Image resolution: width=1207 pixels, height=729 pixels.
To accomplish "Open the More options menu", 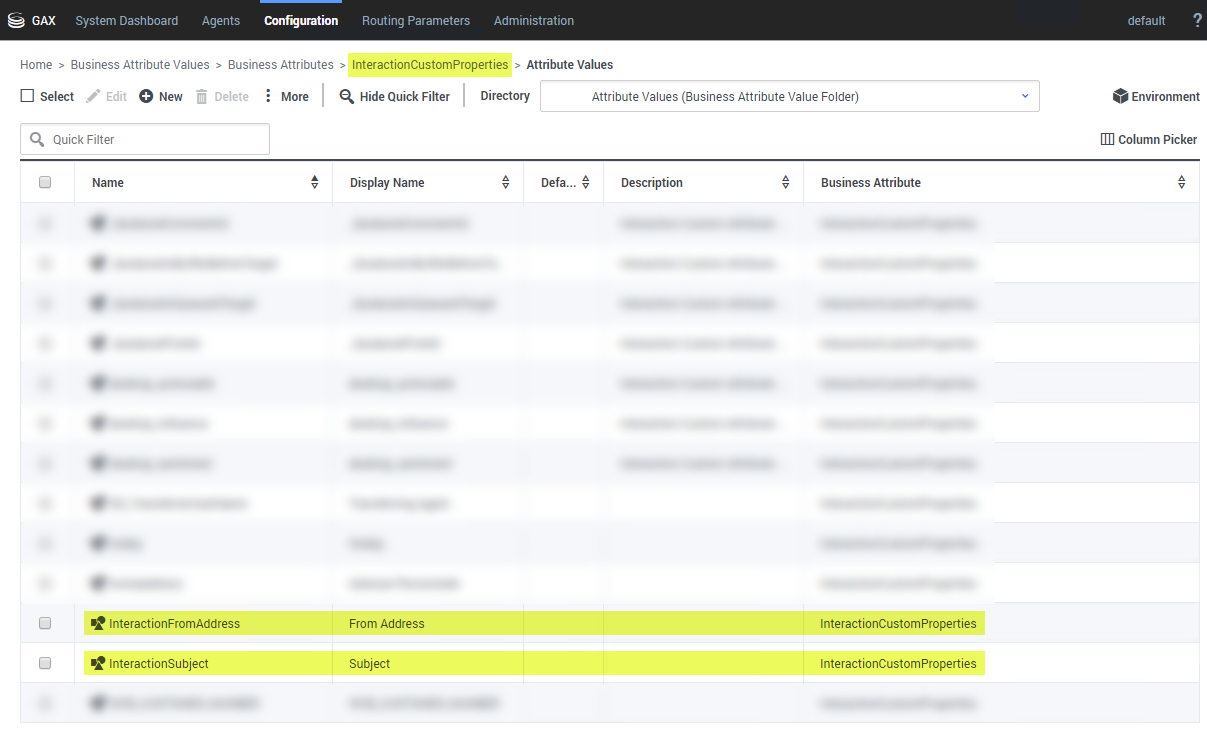I will click(x=268, y=97).
